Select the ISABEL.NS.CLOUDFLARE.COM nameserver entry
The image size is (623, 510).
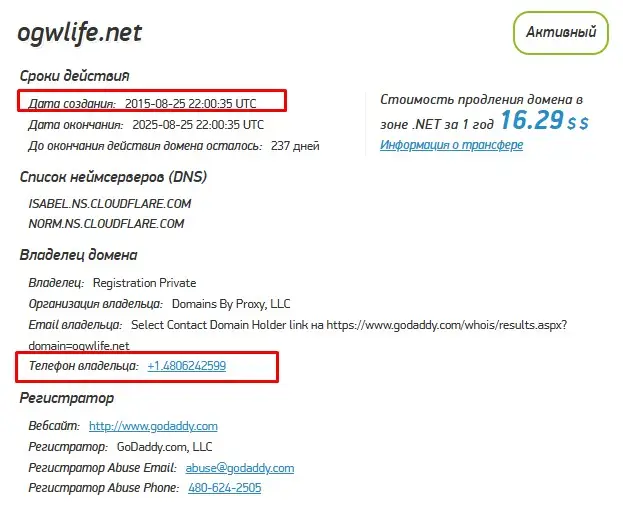pyautogui.click(x=109, y=203)
